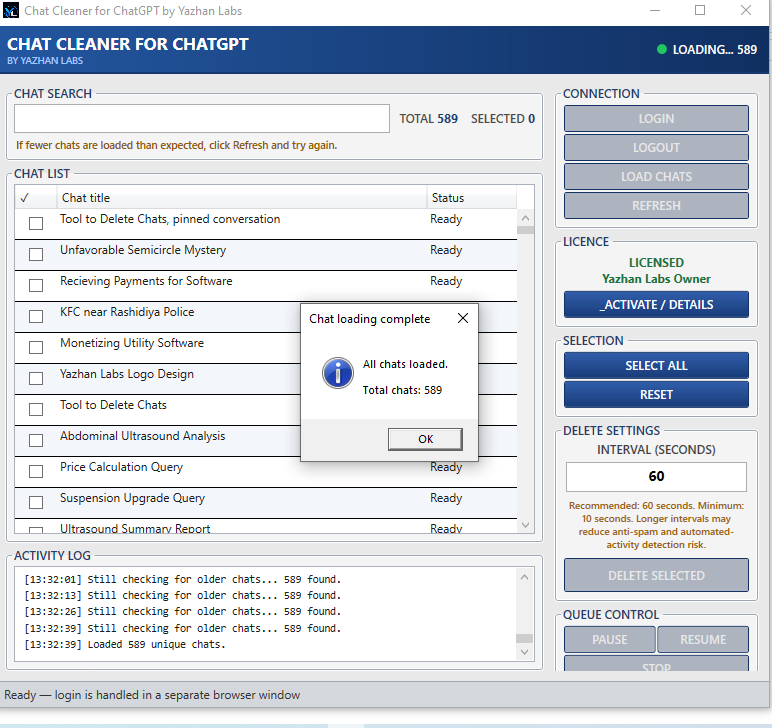
Task: Check the box for Suspension Upgrade Query
Action: click(x=36, y=503)
